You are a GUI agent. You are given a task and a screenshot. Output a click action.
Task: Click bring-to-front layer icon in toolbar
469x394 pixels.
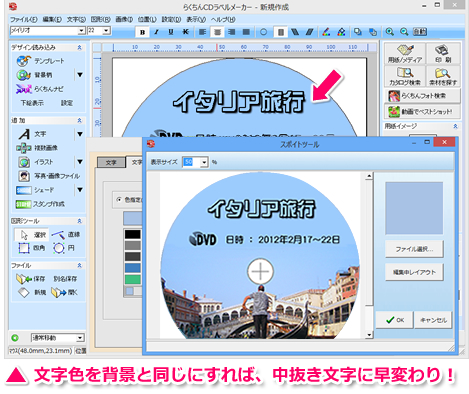click(358, 32)
